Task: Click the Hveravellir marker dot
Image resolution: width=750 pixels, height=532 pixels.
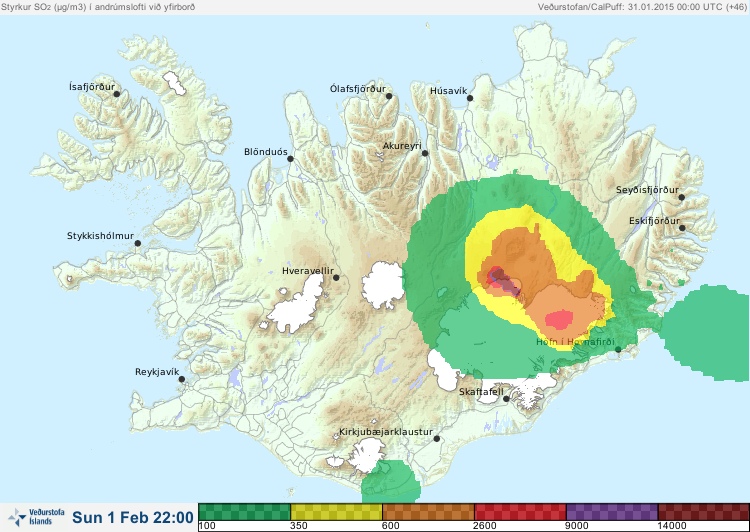Action: (x=336, y=277)
